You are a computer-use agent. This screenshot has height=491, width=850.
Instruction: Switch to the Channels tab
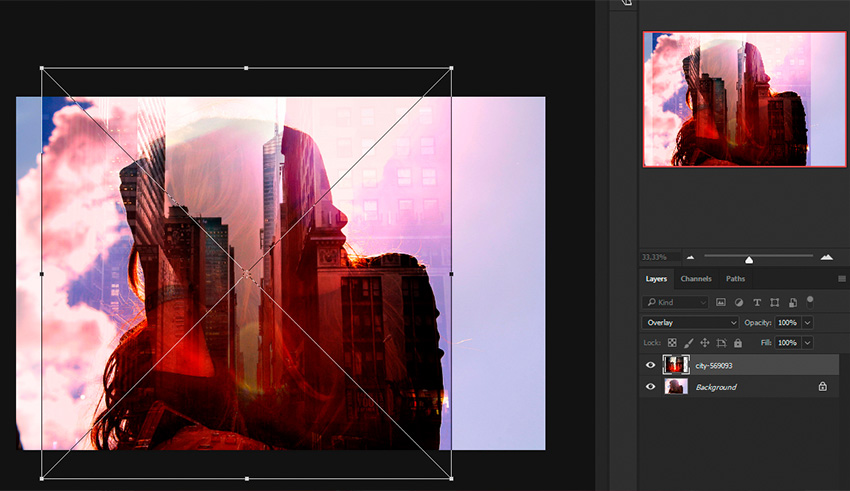[695, 279]
